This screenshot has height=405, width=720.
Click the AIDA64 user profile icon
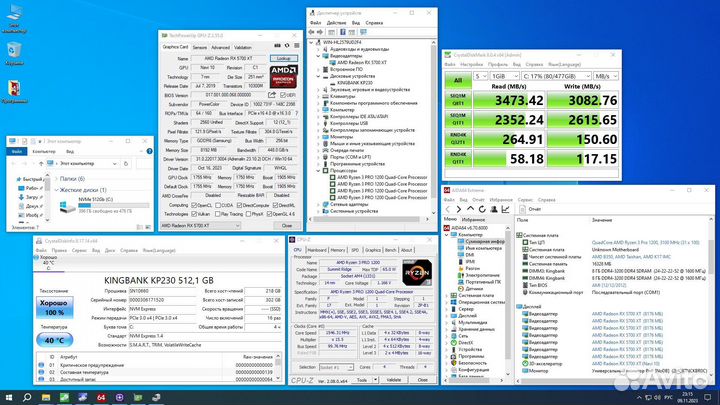point(494,209)
